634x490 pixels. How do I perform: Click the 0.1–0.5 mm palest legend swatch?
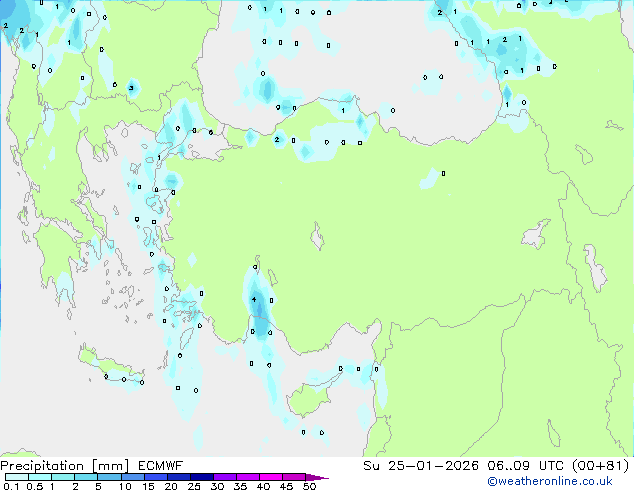(17, 477)
